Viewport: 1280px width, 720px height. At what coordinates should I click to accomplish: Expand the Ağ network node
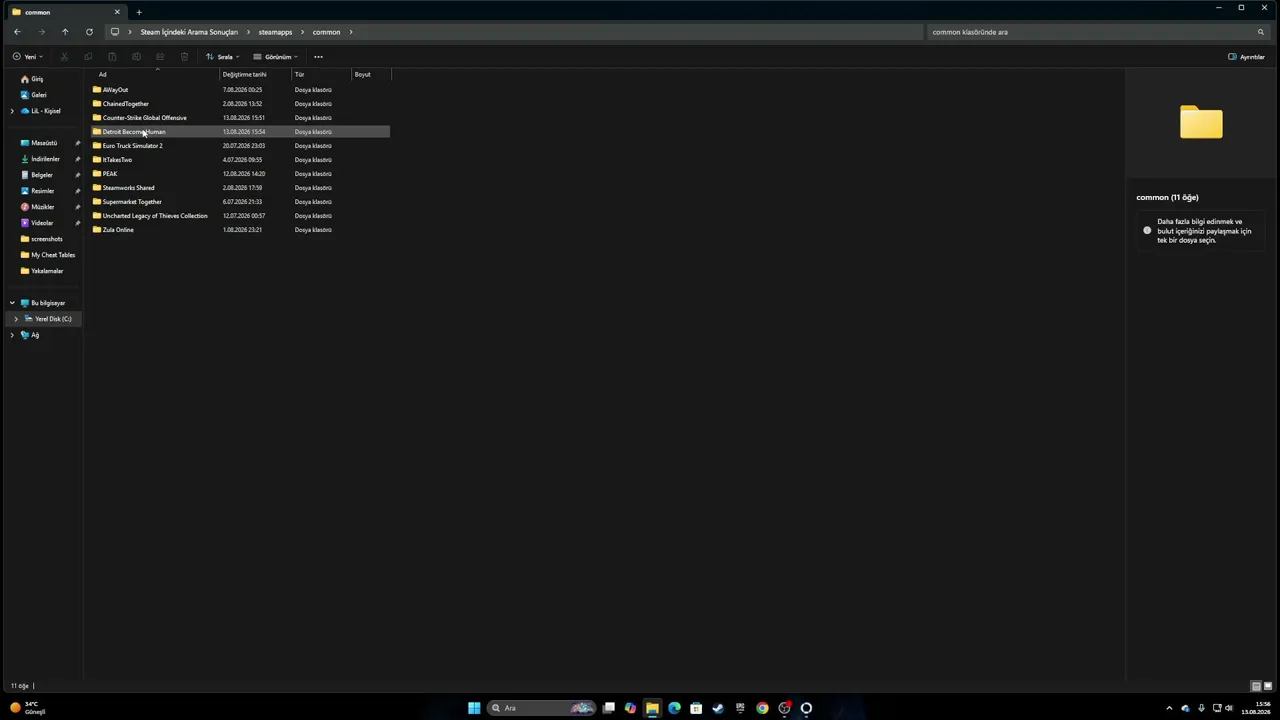pos(12,335)
